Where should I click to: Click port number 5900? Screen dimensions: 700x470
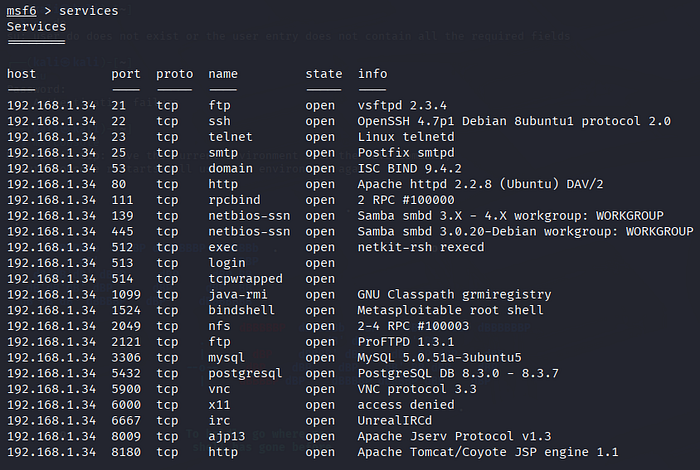(126, 389)
